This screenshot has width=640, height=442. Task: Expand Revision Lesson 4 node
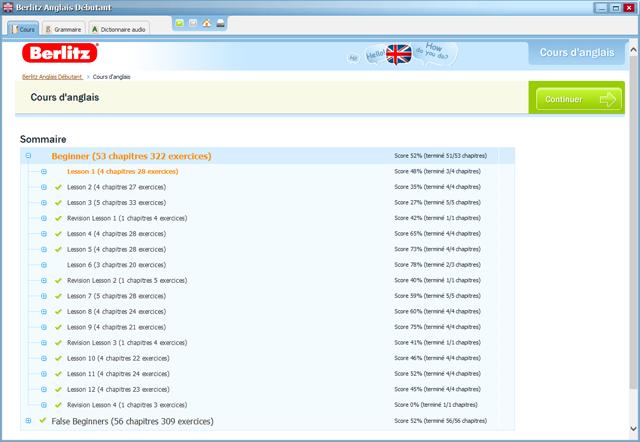pyautogui.click(x=44, y=405)
